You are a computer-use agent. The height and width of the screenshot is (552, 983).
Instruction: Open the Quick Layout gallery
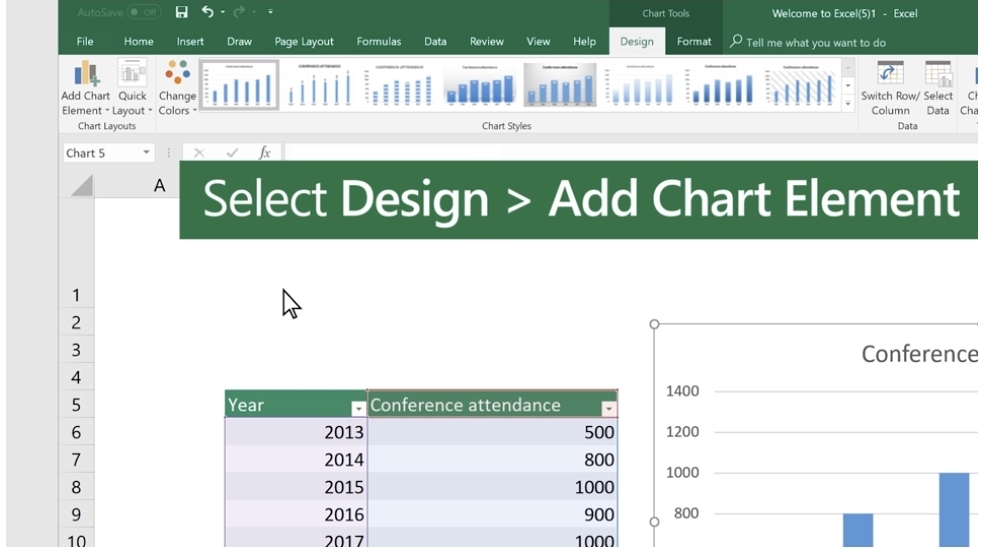tap(132, 88)
